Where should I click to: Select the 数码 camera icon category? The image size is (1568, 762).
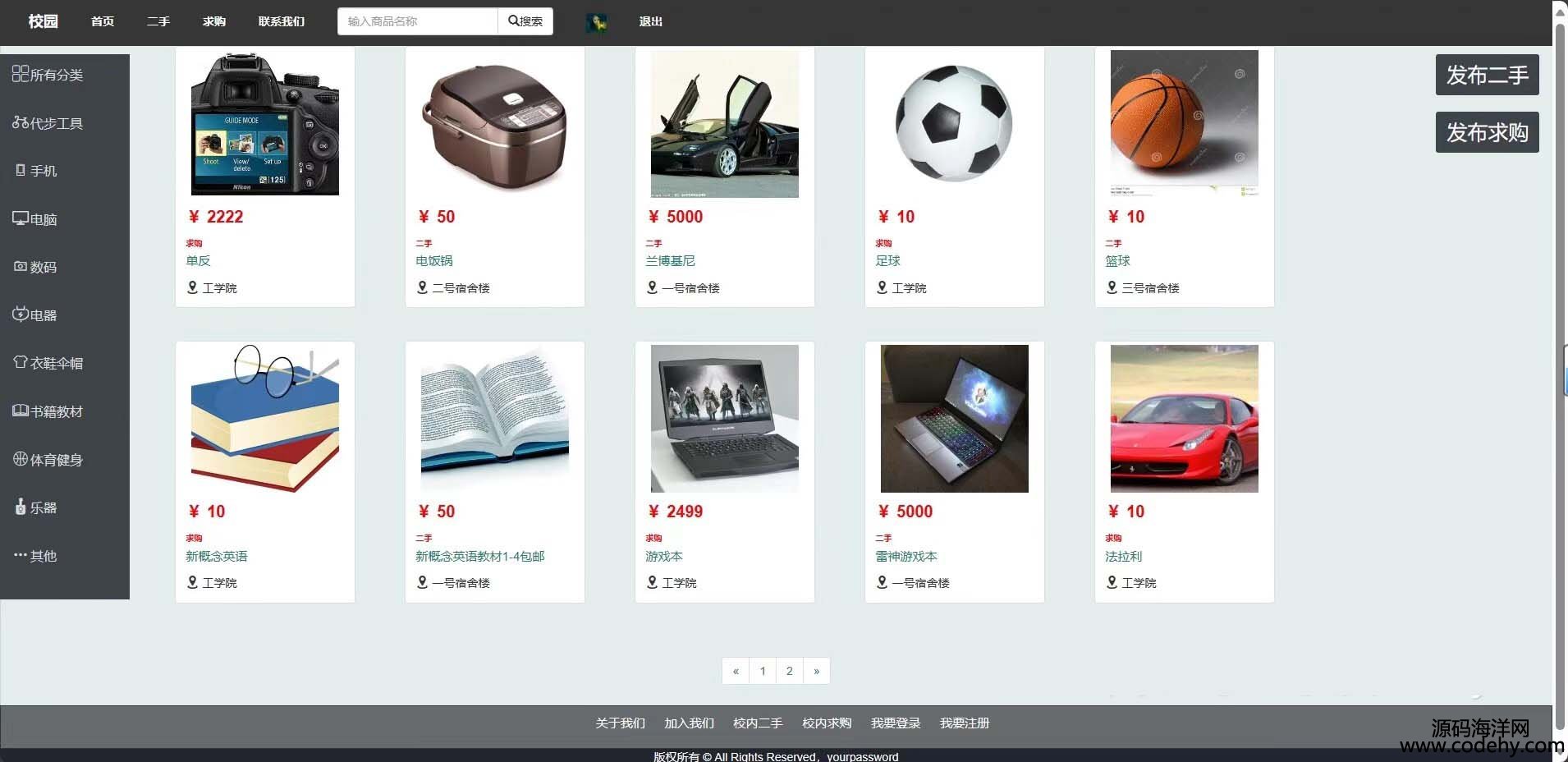36,267
